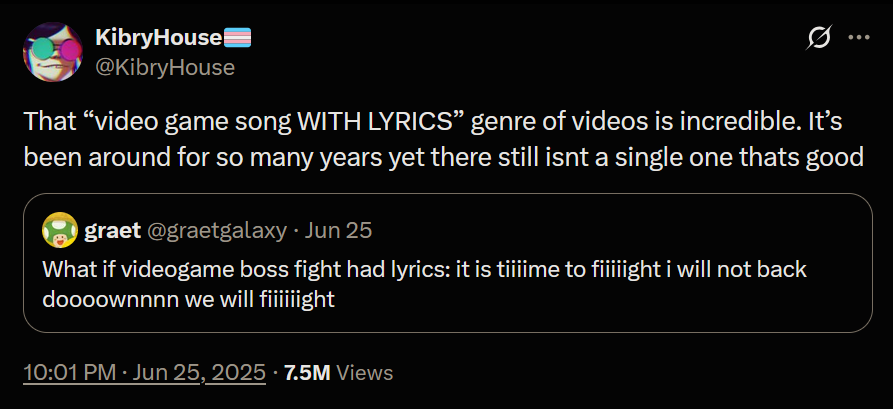
Task: Open graet's display name in quoted post
Action: click(112, 231)
